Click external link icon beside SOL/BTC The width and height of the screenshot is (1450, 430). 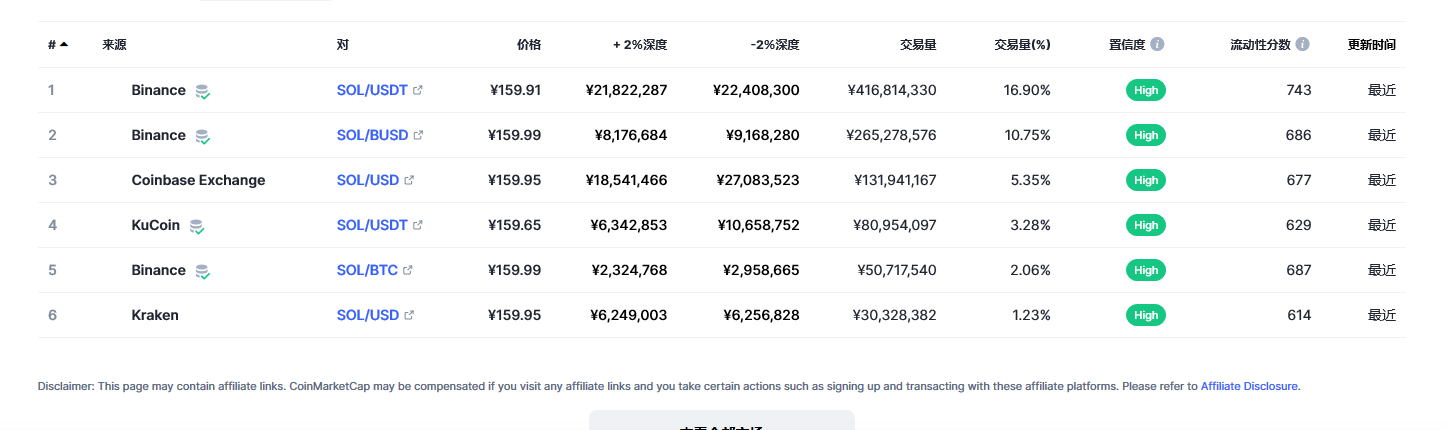[408, 270]
